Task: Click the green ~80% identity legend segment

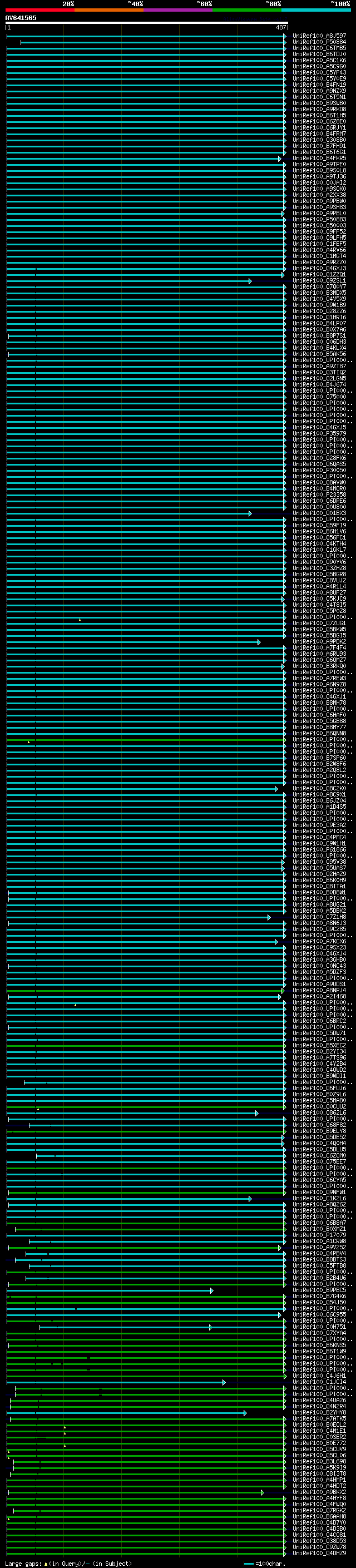Action: coord(247,10)
